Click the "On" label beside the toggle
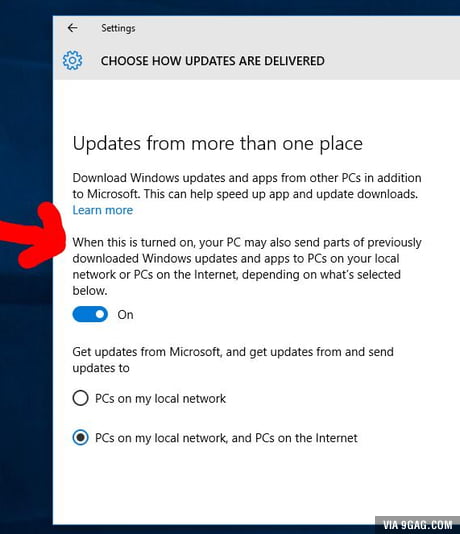The width and height of the screenshot is (460, 534). point(125,315)
